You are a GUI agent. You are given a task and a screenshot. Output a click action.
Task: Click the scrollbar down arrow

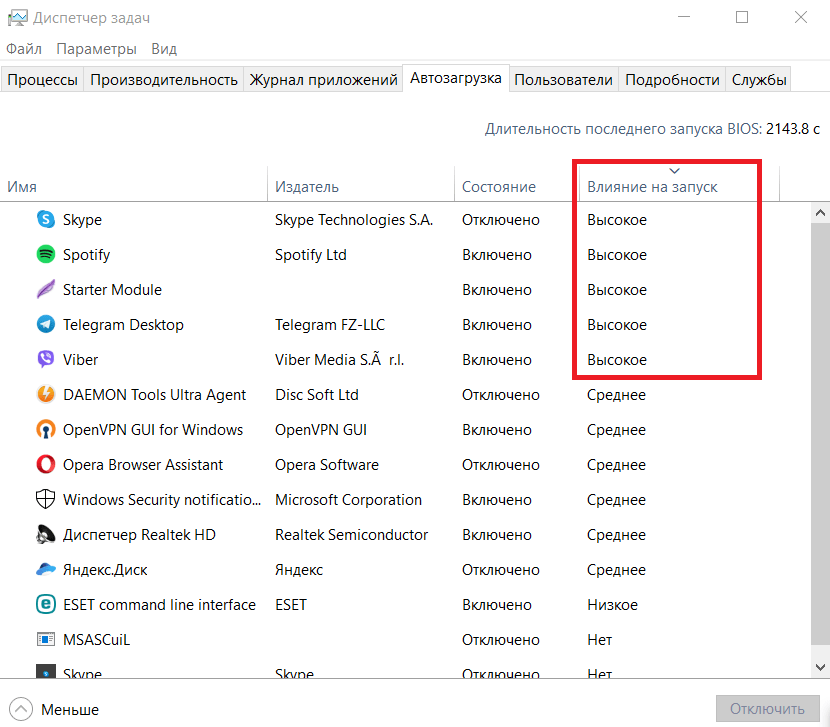(819, 666)
